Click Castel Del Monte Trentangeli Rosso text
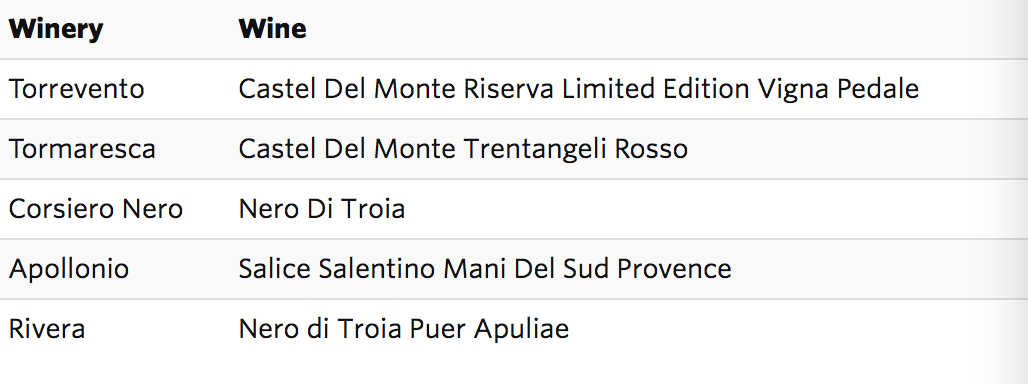The image size is (1028, 384). click(463, 149)
